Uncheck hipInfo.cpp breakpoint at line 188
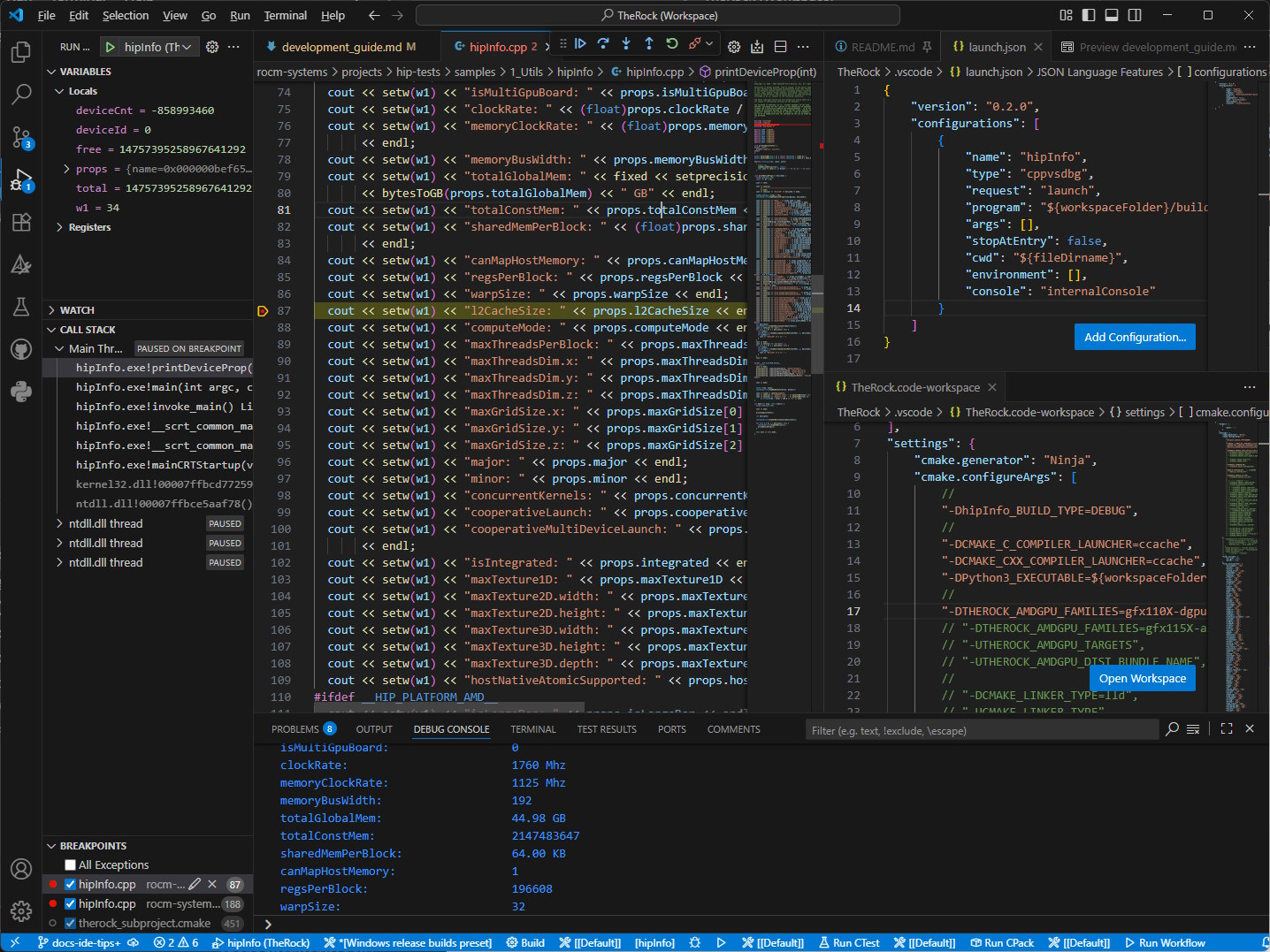1270x952 pixels. pos(71,904)
